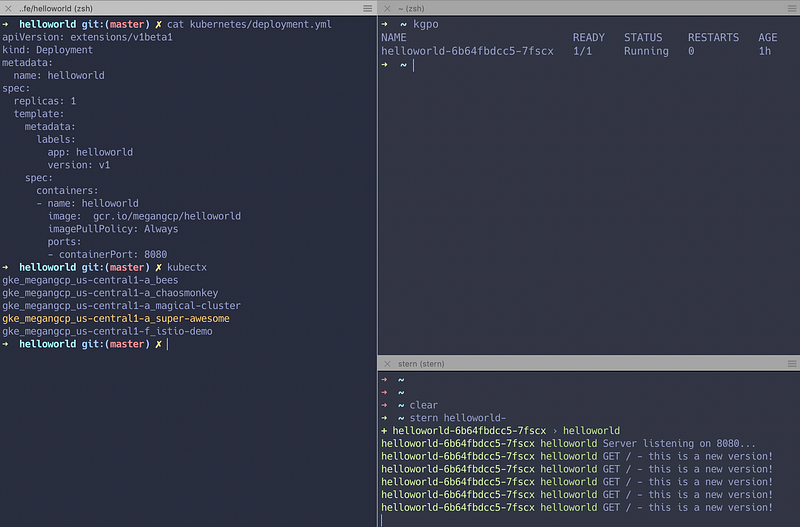Click context gke_megangcp_us-central1-a_bees
This screenshot has height=527, width=800.
pyautogui.click(x=90, y=280)
